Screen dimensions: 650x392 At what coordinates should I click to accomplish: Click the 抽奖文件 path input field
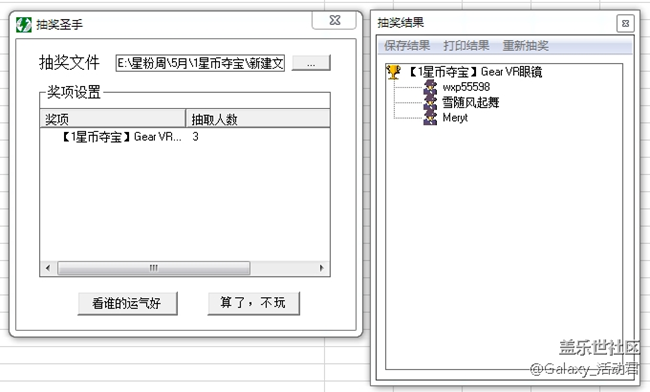200,63
